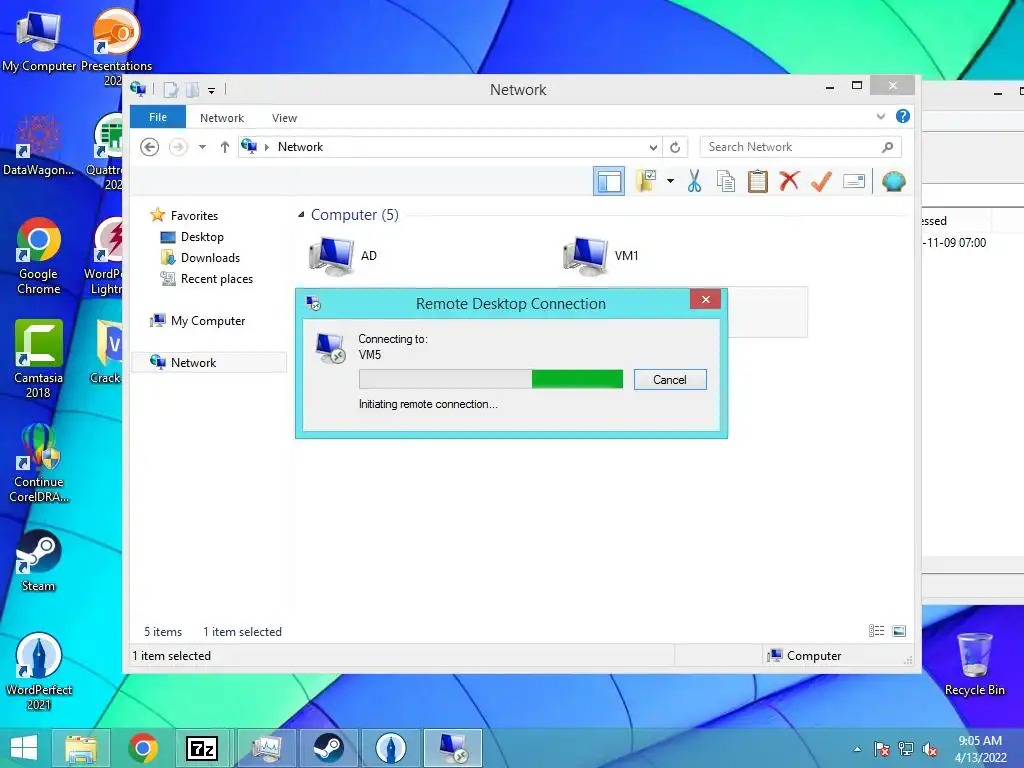
Task: Open Recent places in Favorites
Action: click(x=206, y=279)
